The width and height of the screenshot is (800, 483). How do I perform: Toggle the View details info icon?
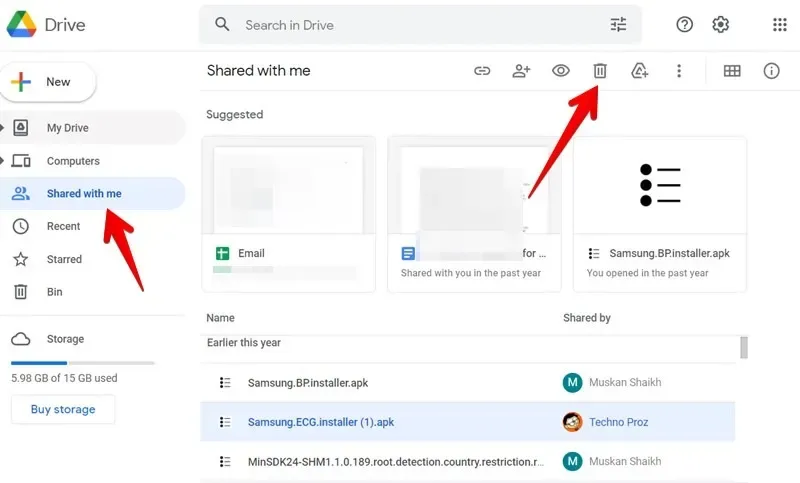(771, 71)
